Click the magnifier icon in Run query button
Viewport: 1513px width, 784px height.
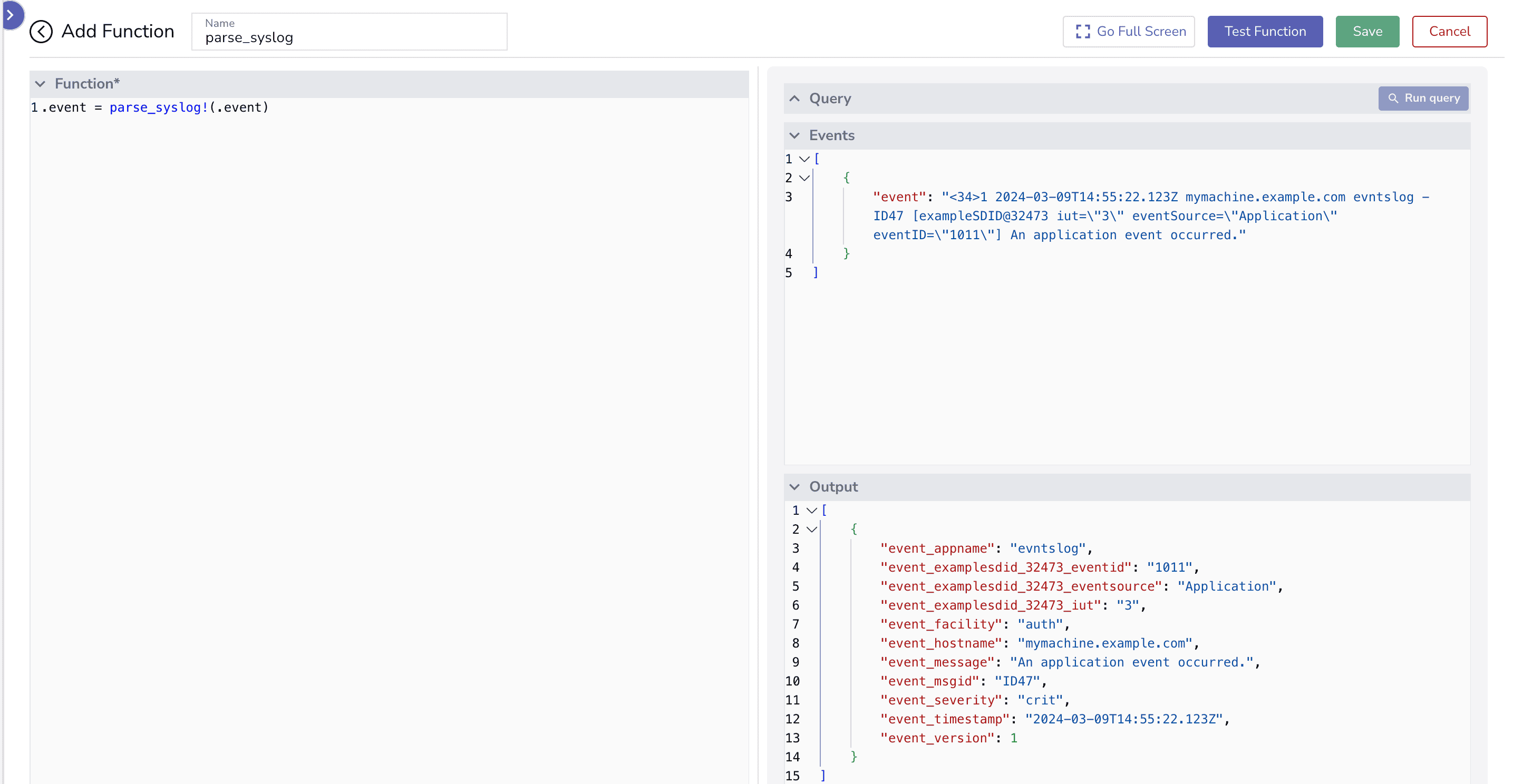1393,98
